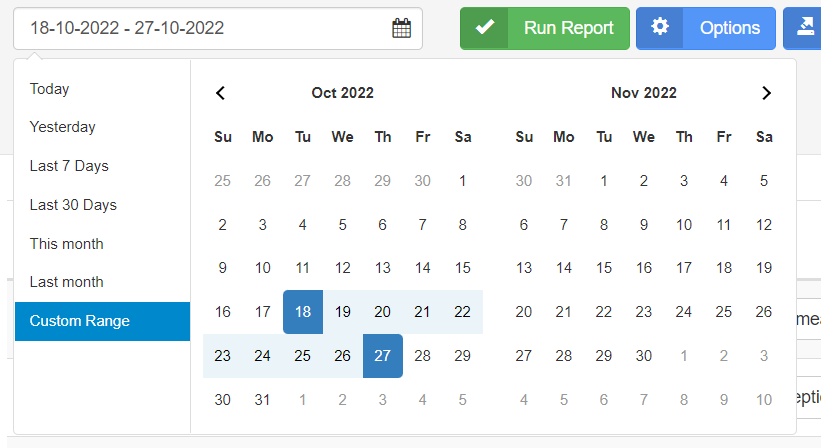Run the report with green button

tap(545, 28)
